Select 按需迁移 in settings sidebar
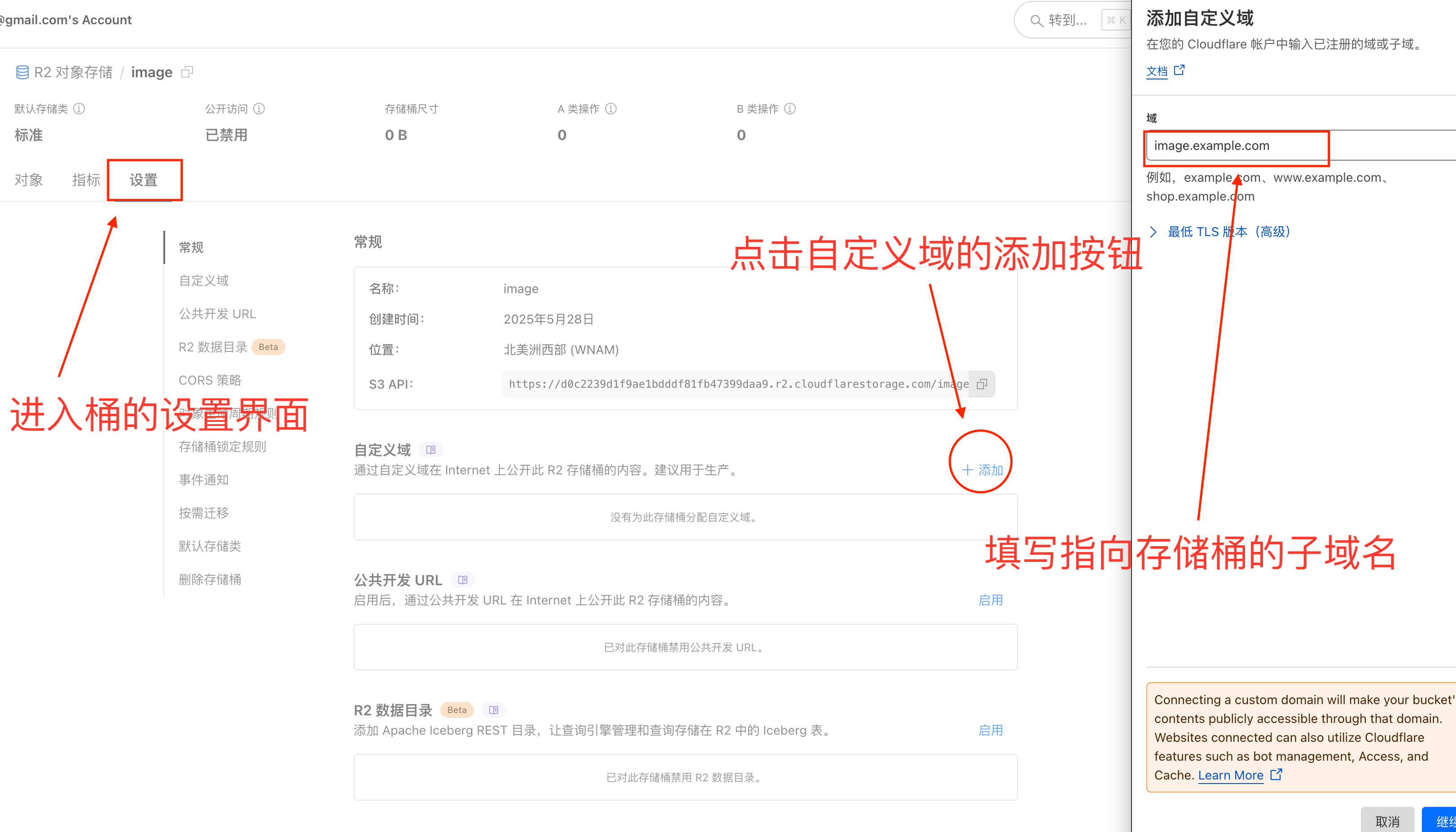 (x=203, y=513)
